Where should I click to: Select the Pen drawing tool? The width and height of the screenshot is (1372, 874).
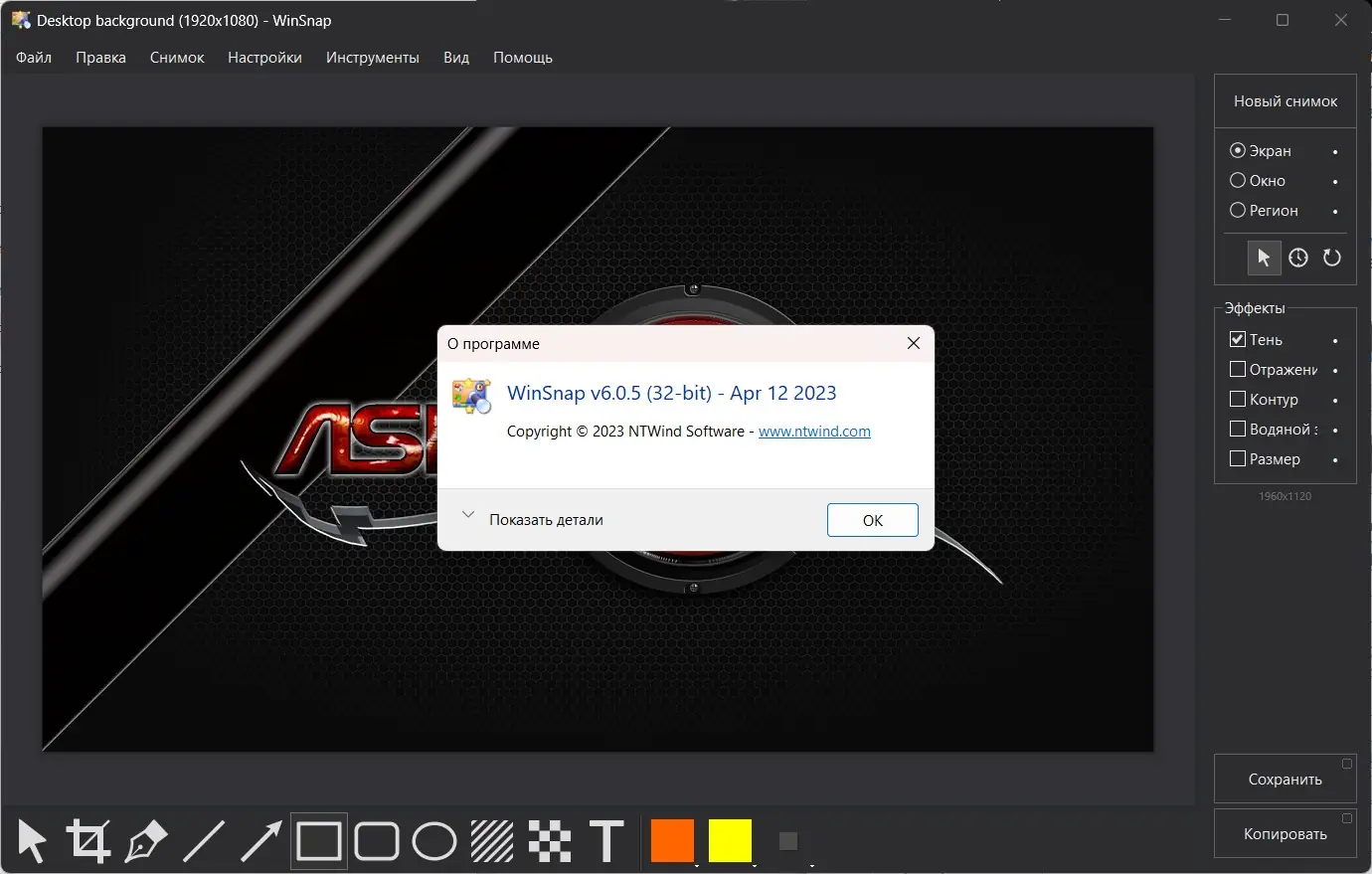tap(146, 841)
